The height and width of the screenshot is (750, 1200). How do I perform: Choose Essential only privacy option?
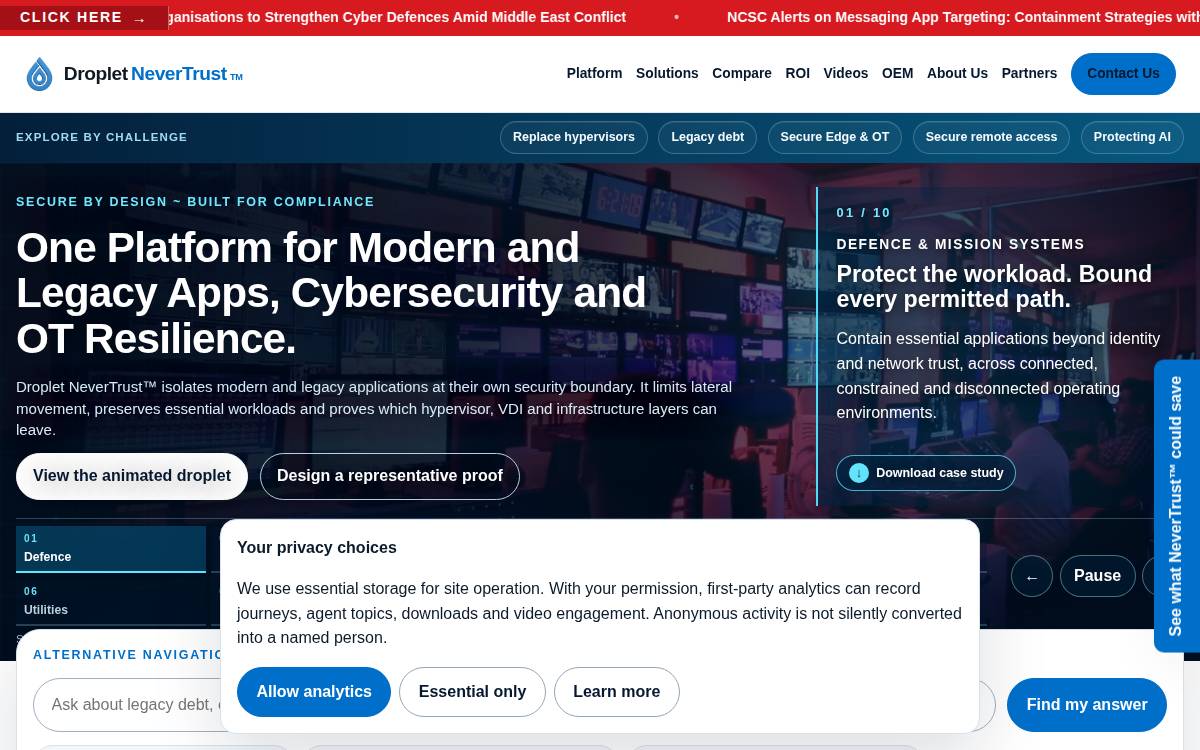point(472,692)
